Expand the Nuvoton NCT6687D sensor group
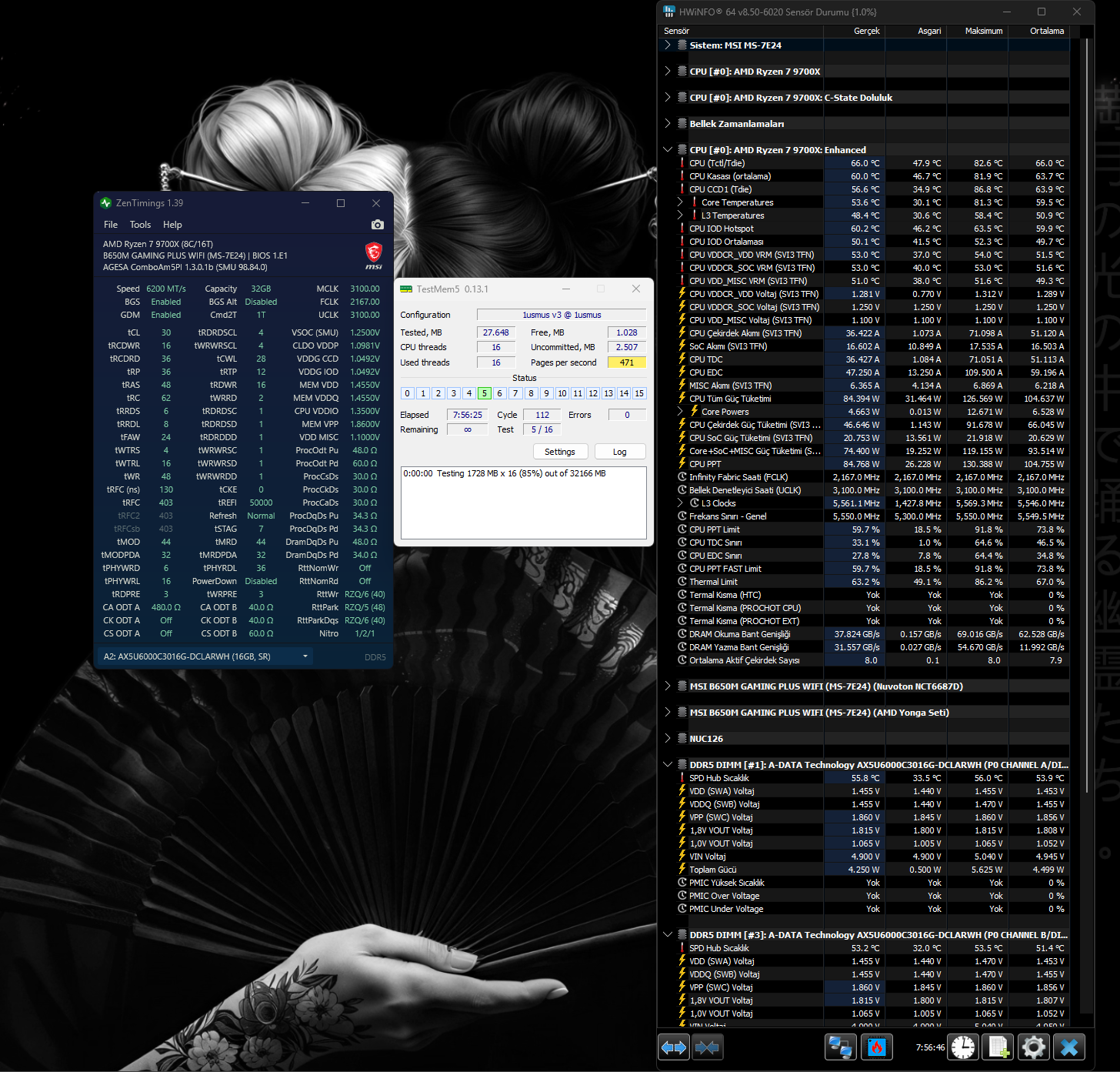 tap(668, 686)
